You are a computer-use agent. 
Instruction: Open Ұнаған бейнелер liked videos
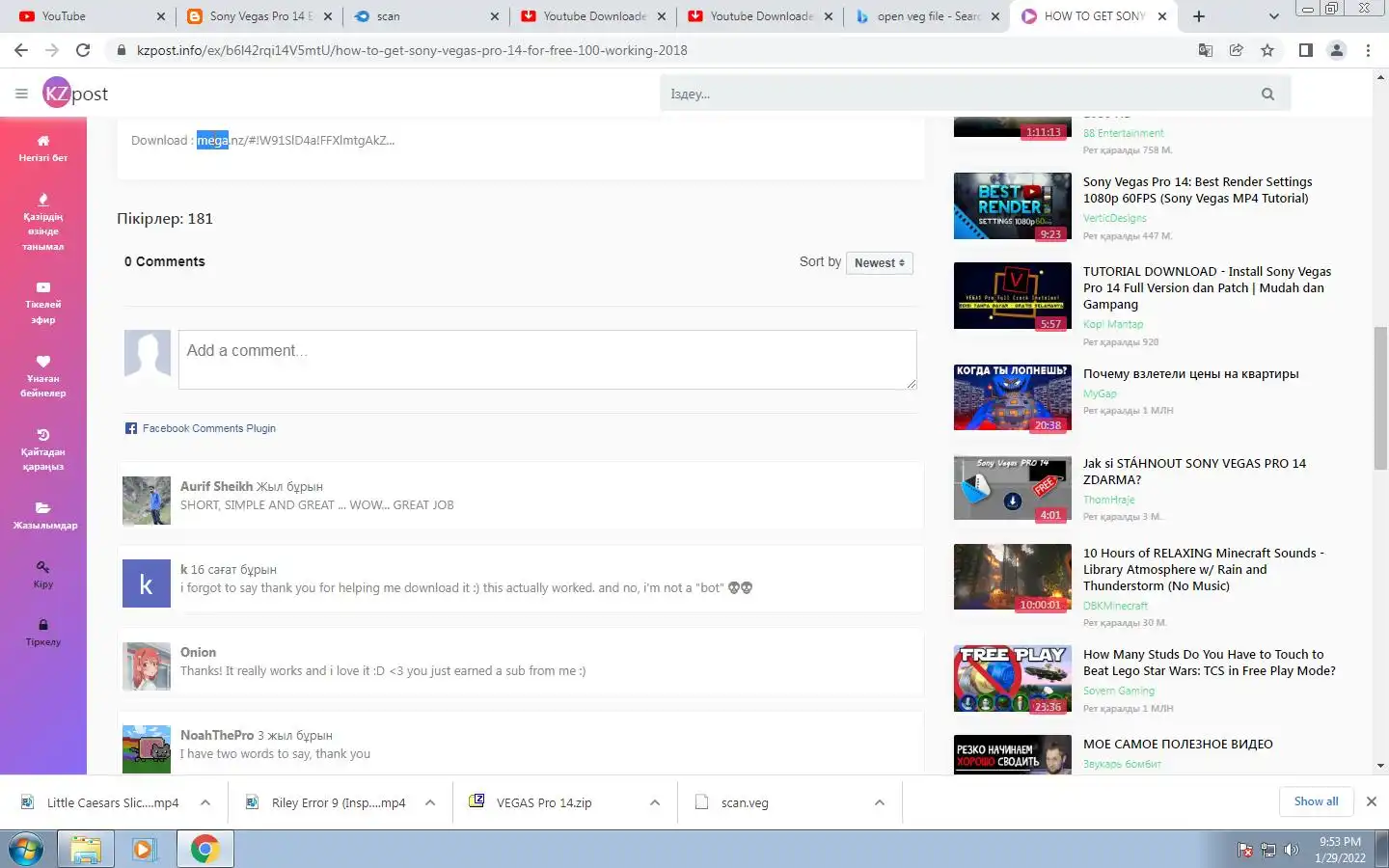click(x=43, y=377)
